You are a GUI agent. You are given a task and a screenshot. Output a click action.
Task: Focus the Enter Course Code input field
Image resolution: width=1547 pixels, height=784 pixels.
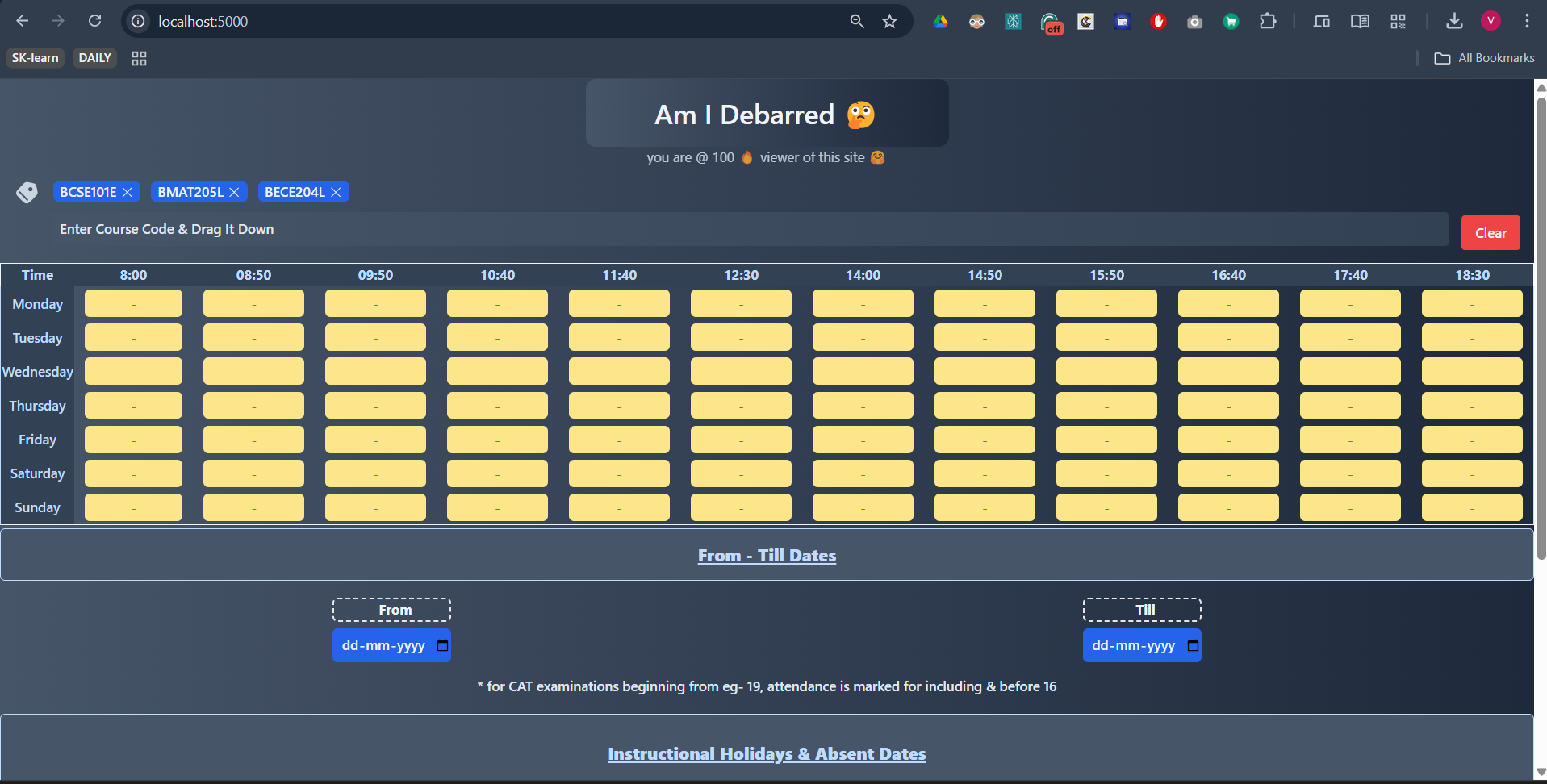(751, 230)
